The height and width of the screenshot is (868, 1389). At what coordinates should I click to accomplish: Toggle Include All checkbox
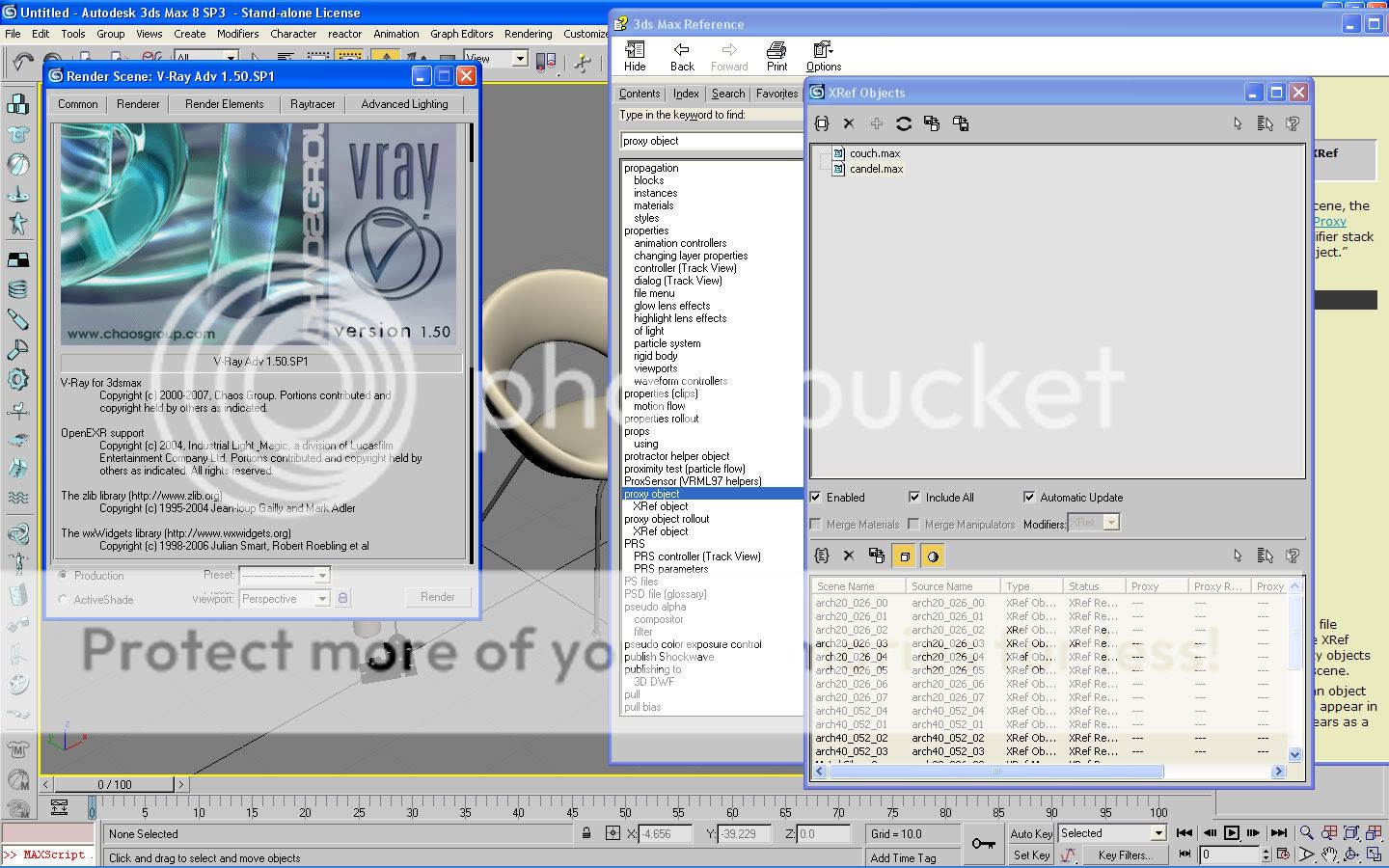[914, 498]
